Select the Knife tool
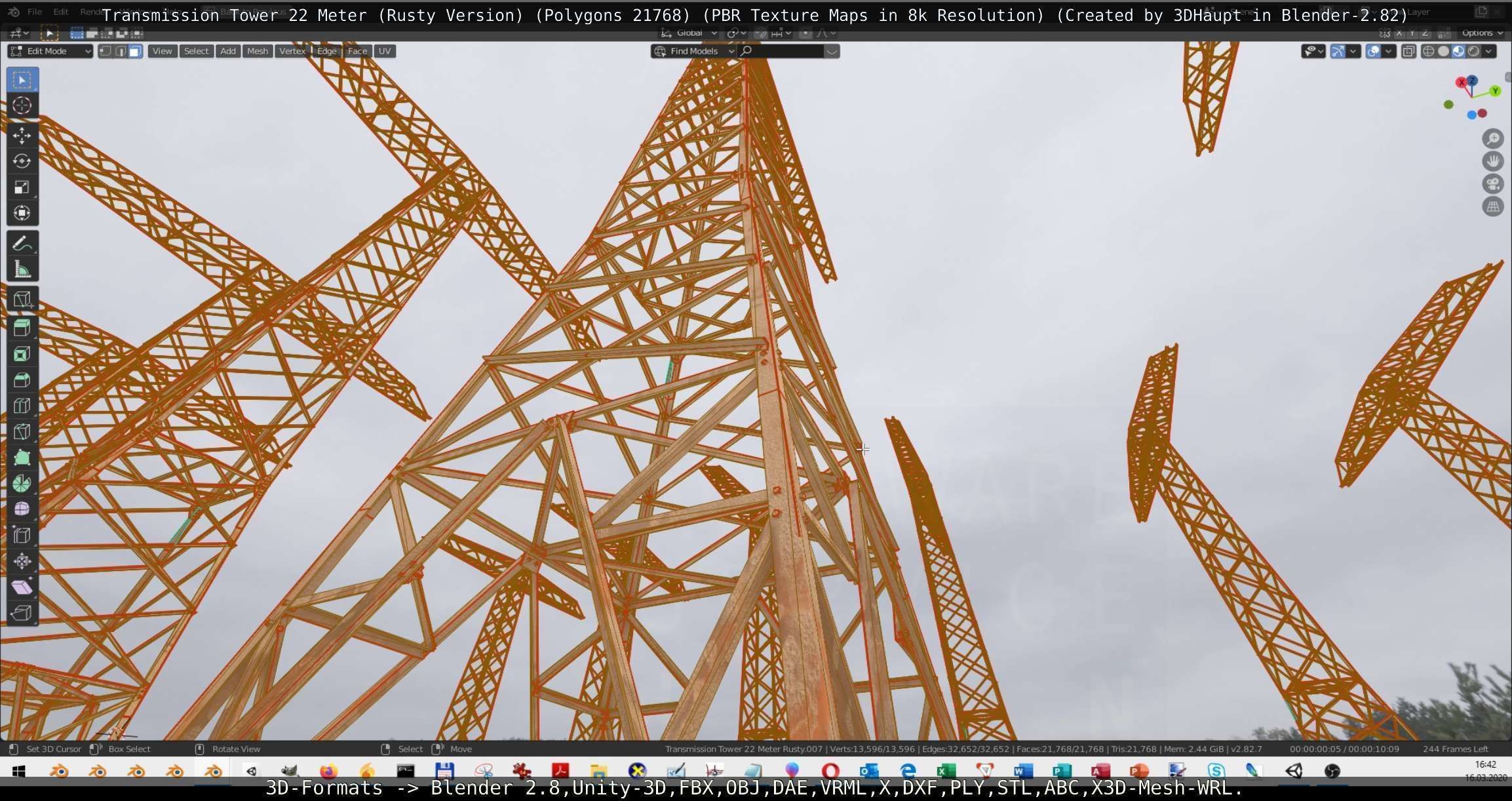This screenshot has width=1512, height=801. [22, 431]
